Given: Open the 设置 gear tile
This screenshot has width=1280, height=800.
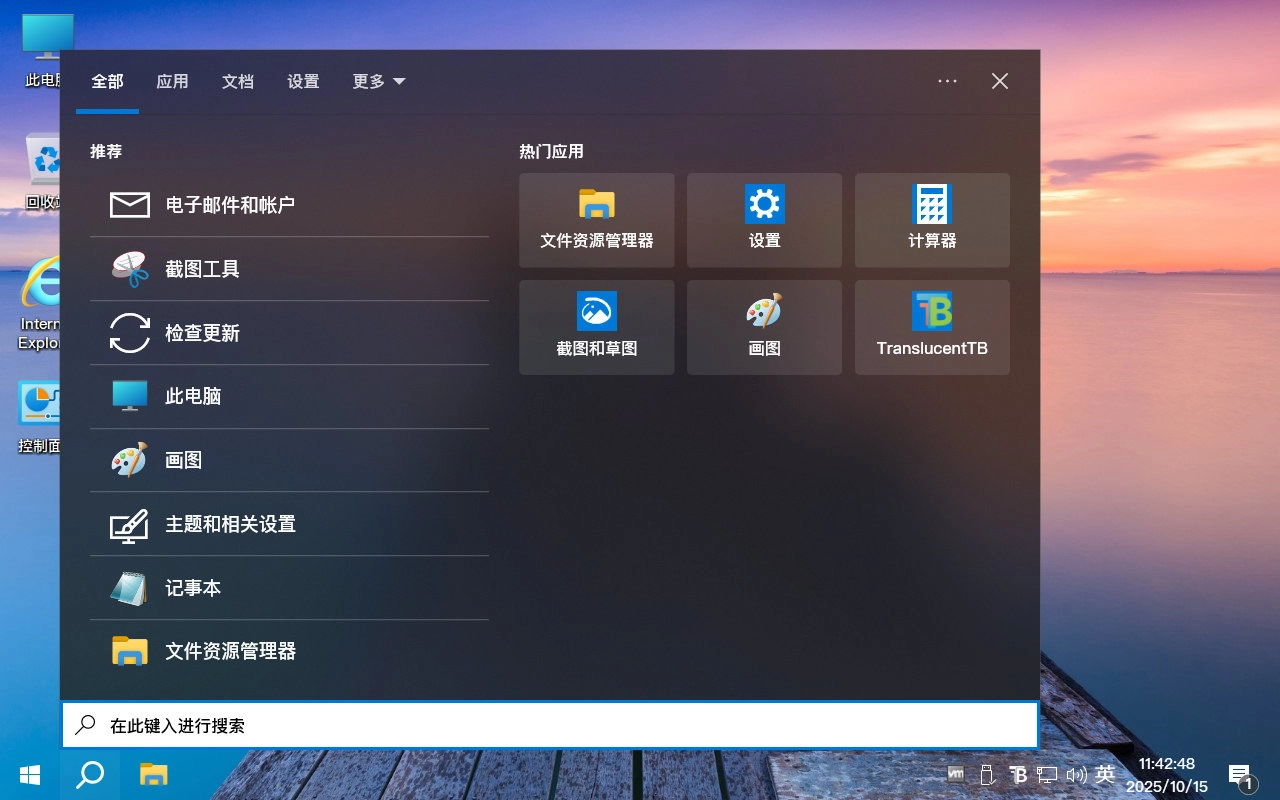Looking at the screenshot, I should pos(764,220).
